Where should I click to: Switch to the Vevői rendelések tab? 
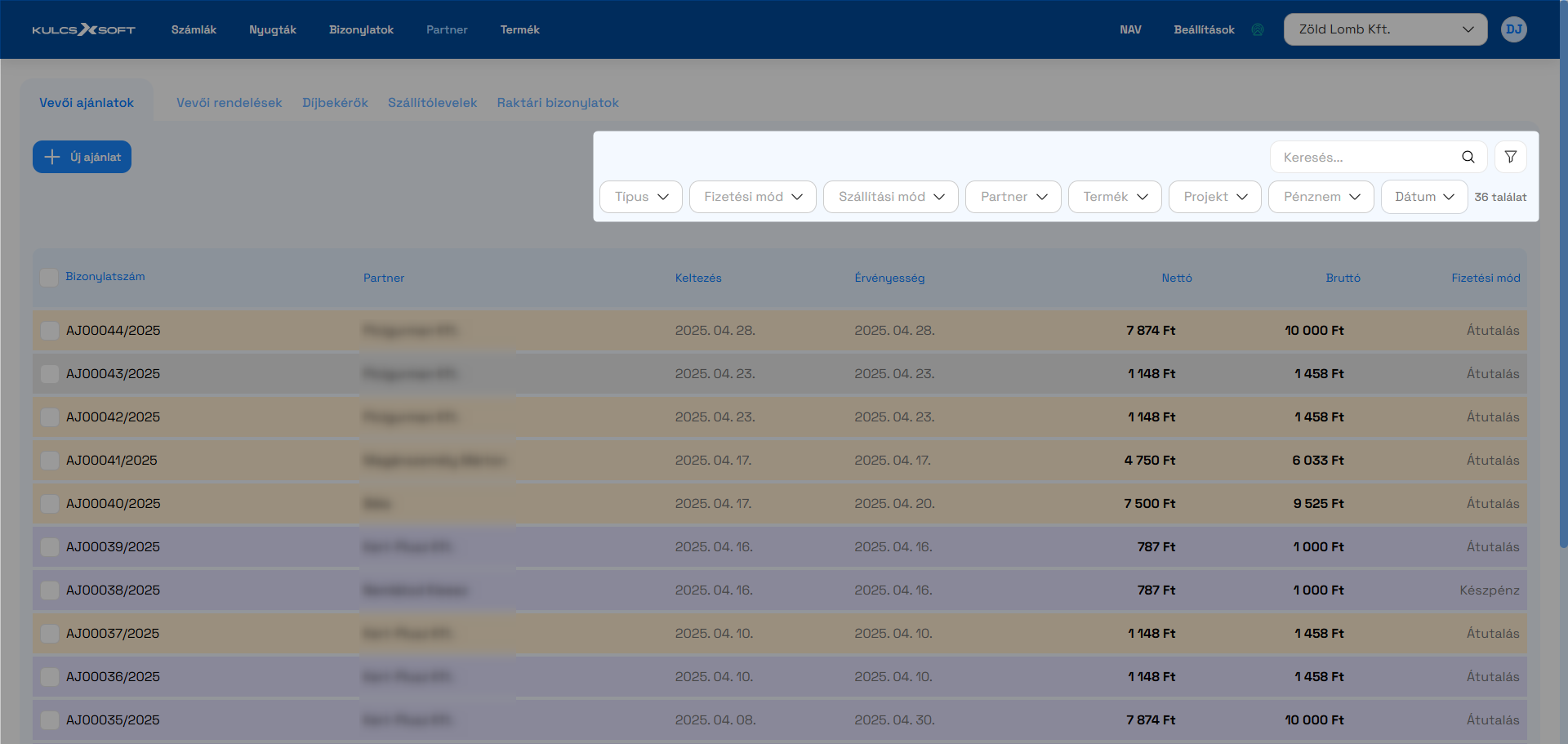pyautogui.click(x=229, y=103)
